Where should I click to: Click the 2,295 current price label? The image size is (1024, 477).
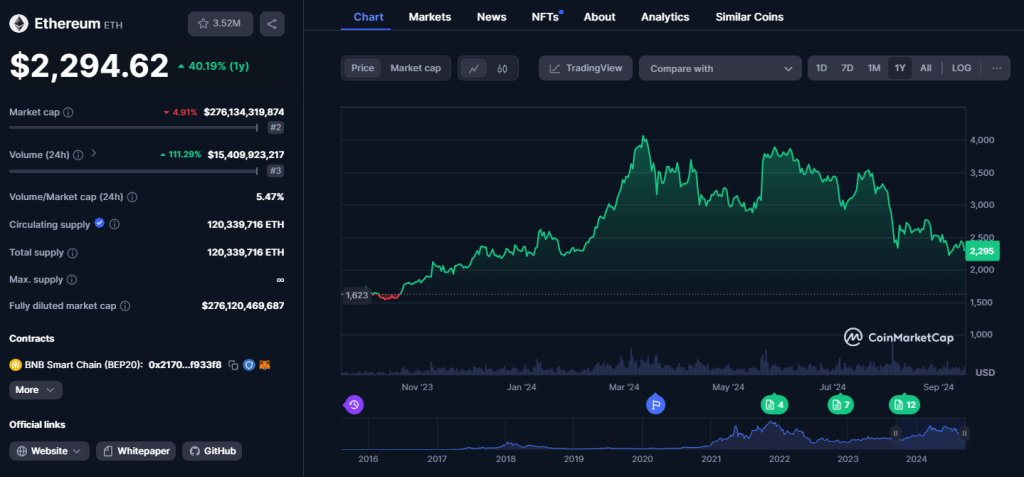[x=982, y=251]
